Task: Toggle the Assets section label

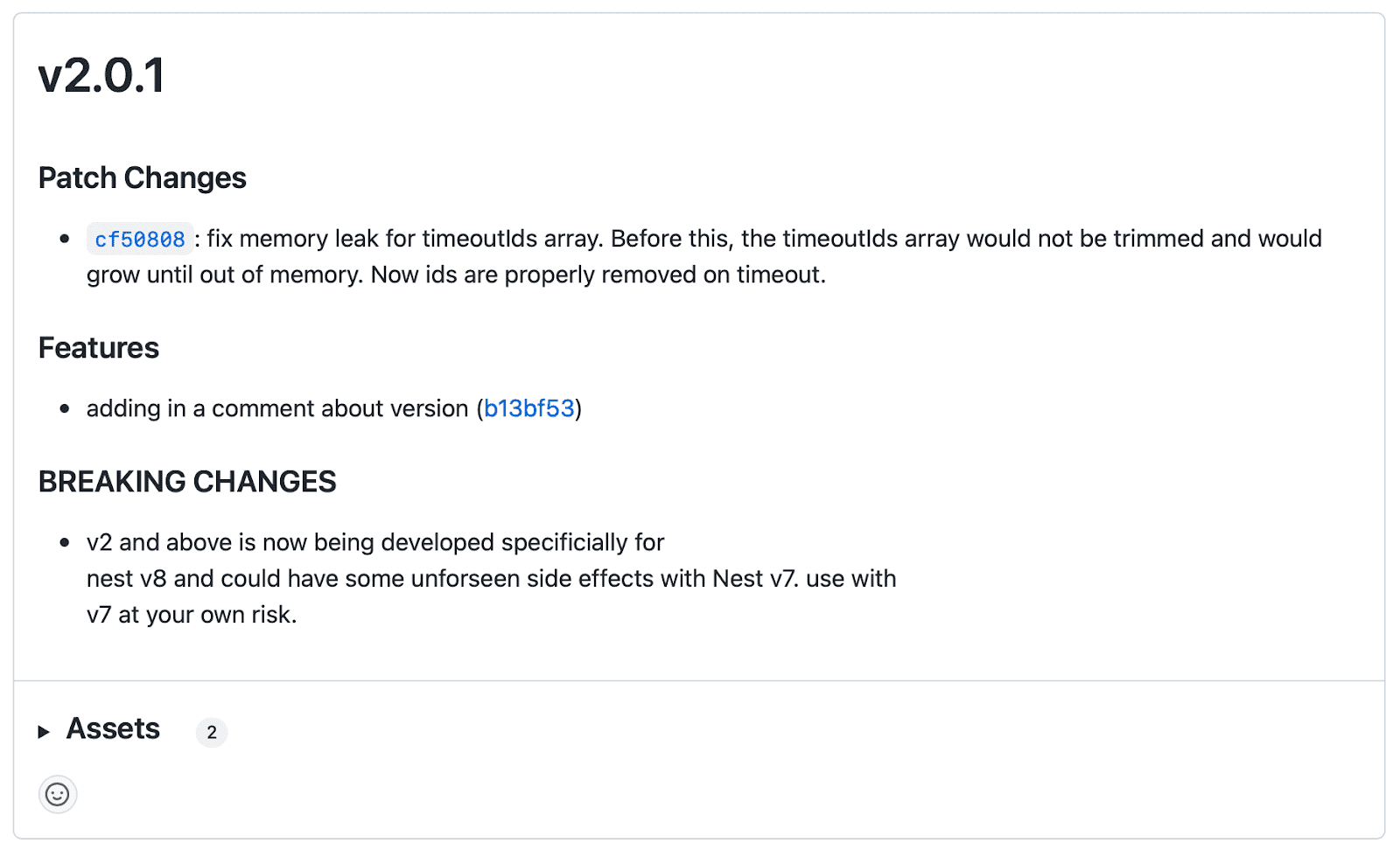Action: coord(113,729)
